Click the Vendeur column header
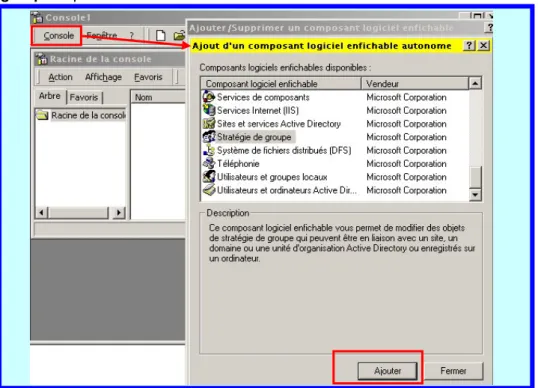 pyautogui.click(x=415, y=84)
